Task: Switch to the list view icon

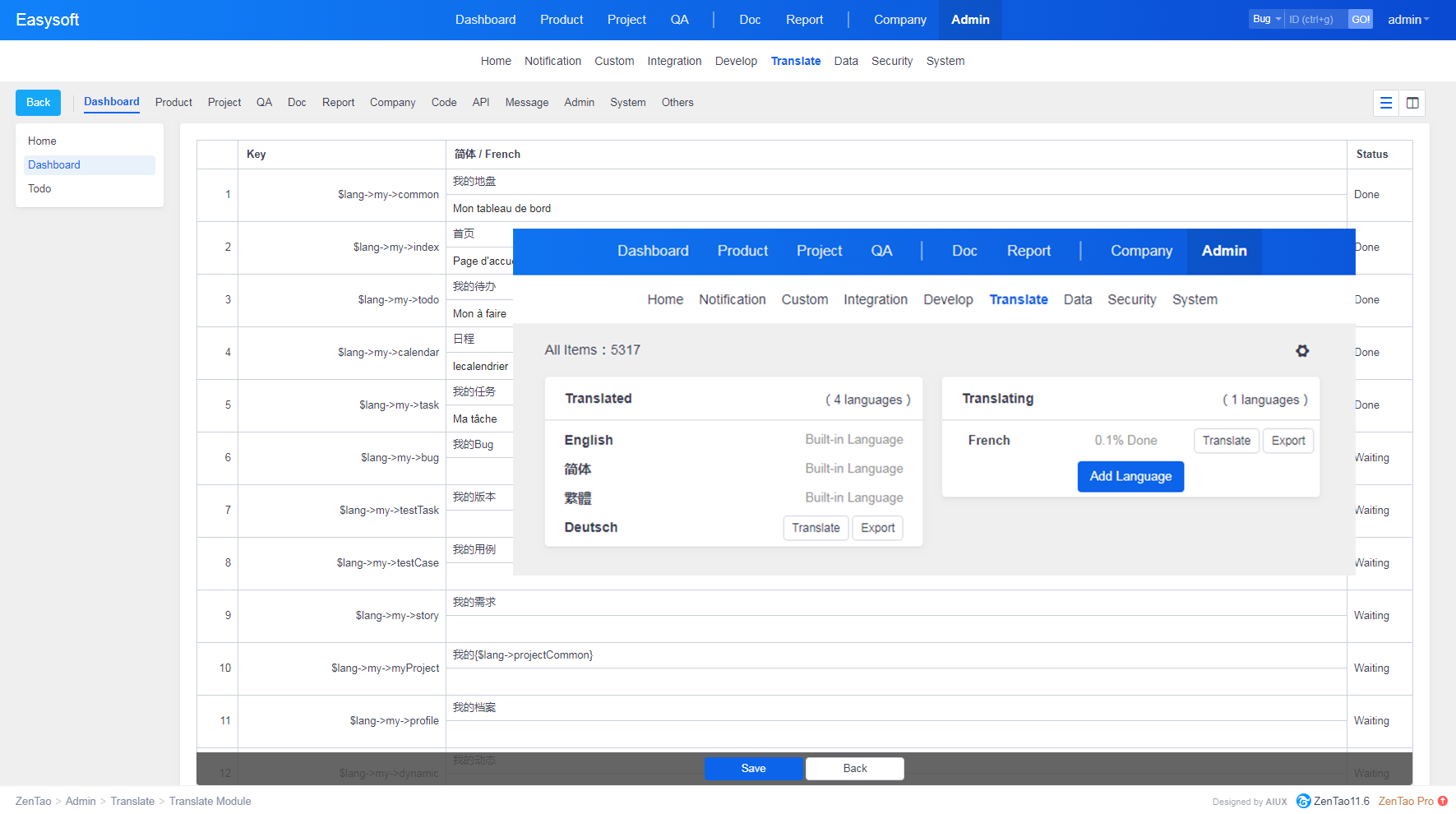Action: 1386,103
